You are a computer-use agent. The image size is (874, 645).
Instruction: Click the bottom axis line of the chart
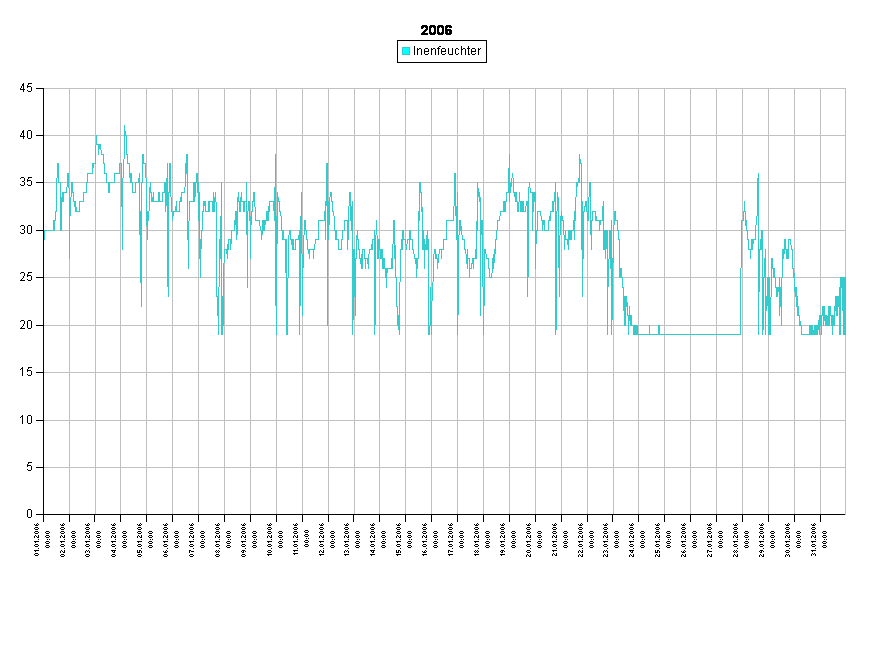(440, 514)
